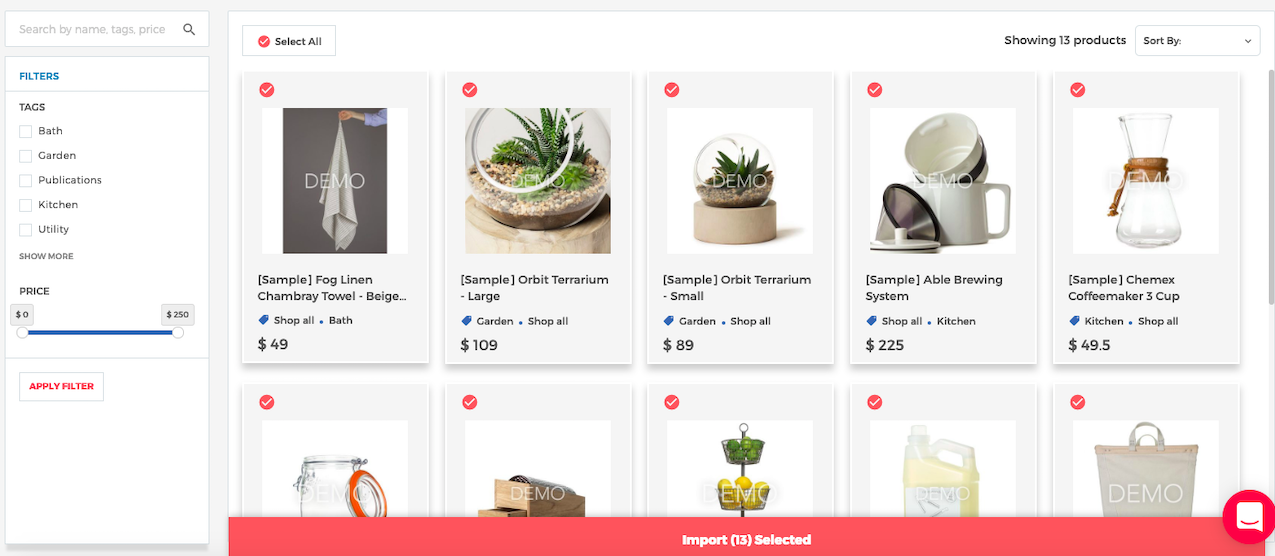Click the price slider maximum handle
Viewport: 1275px width, 556px height.
[x=178, y=332]
